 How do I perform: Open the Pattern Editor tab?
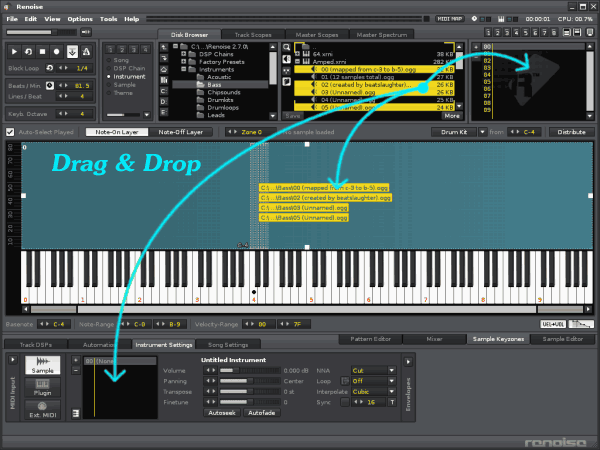tap(370, 339)
